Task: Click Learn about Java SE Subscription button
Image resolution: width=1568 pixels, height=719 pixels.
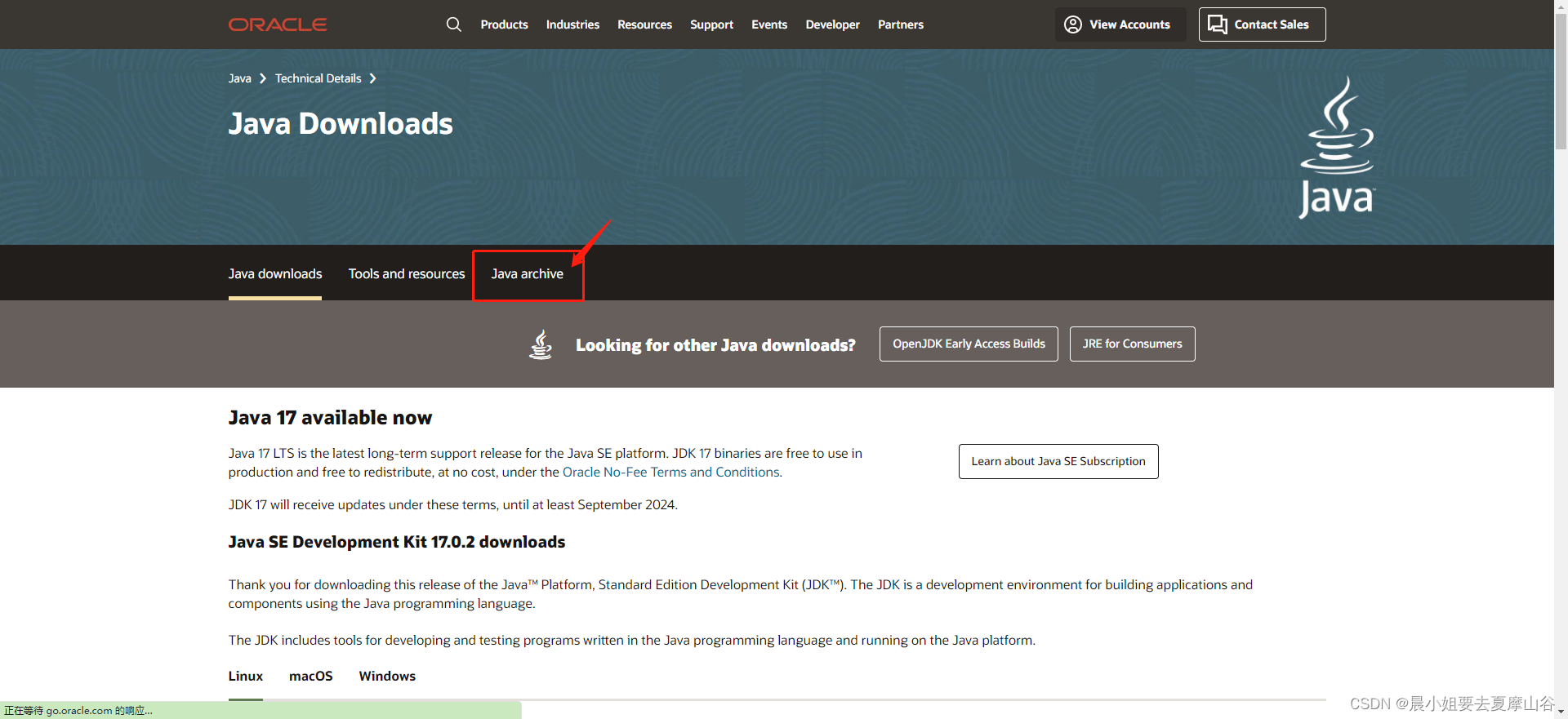Action: [x=1058, y=461]
